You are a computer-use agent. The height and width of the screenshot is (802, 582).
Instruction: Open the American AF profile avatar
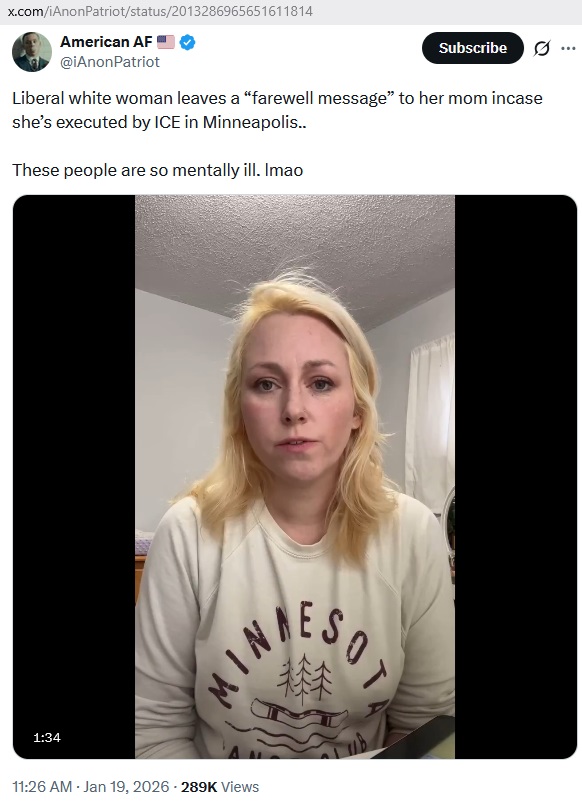tap(32, 52)
